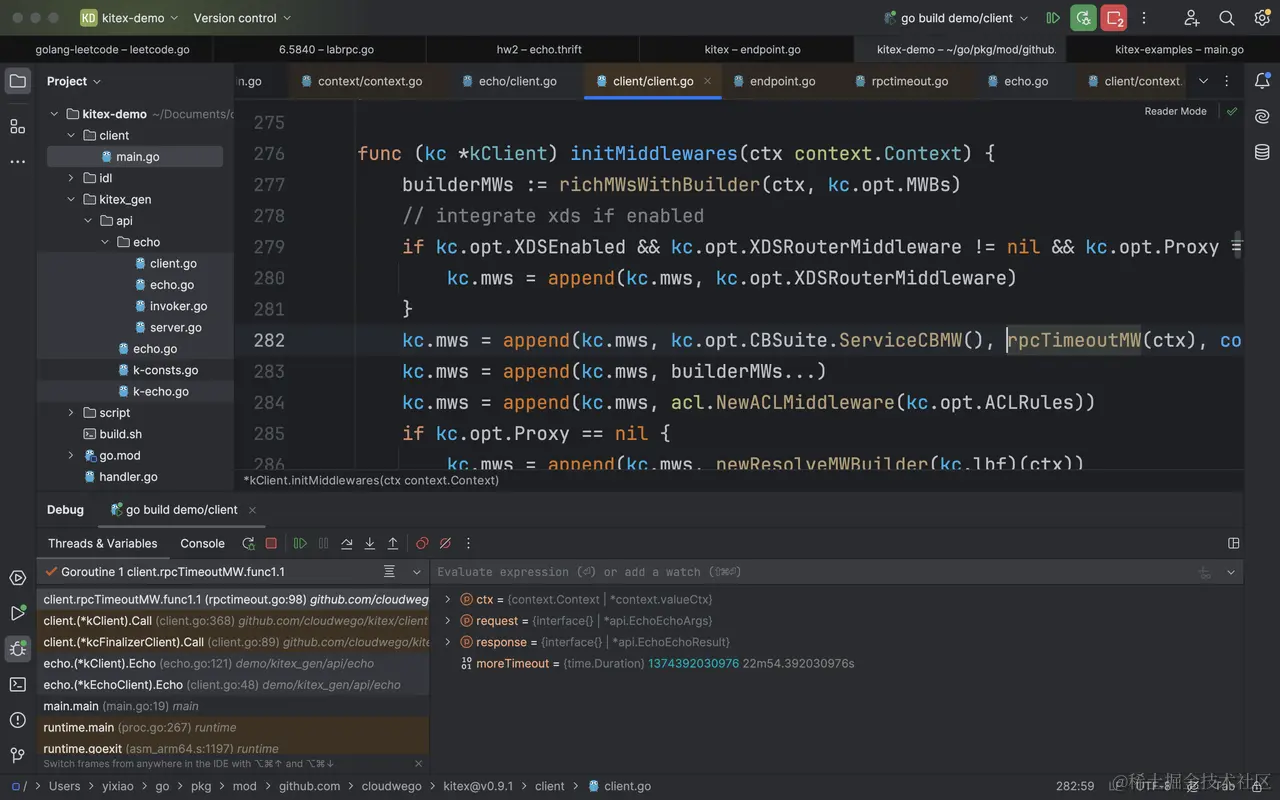
Task: Open the go build demo/client run configuration dropdown
Action: (956, 18)
